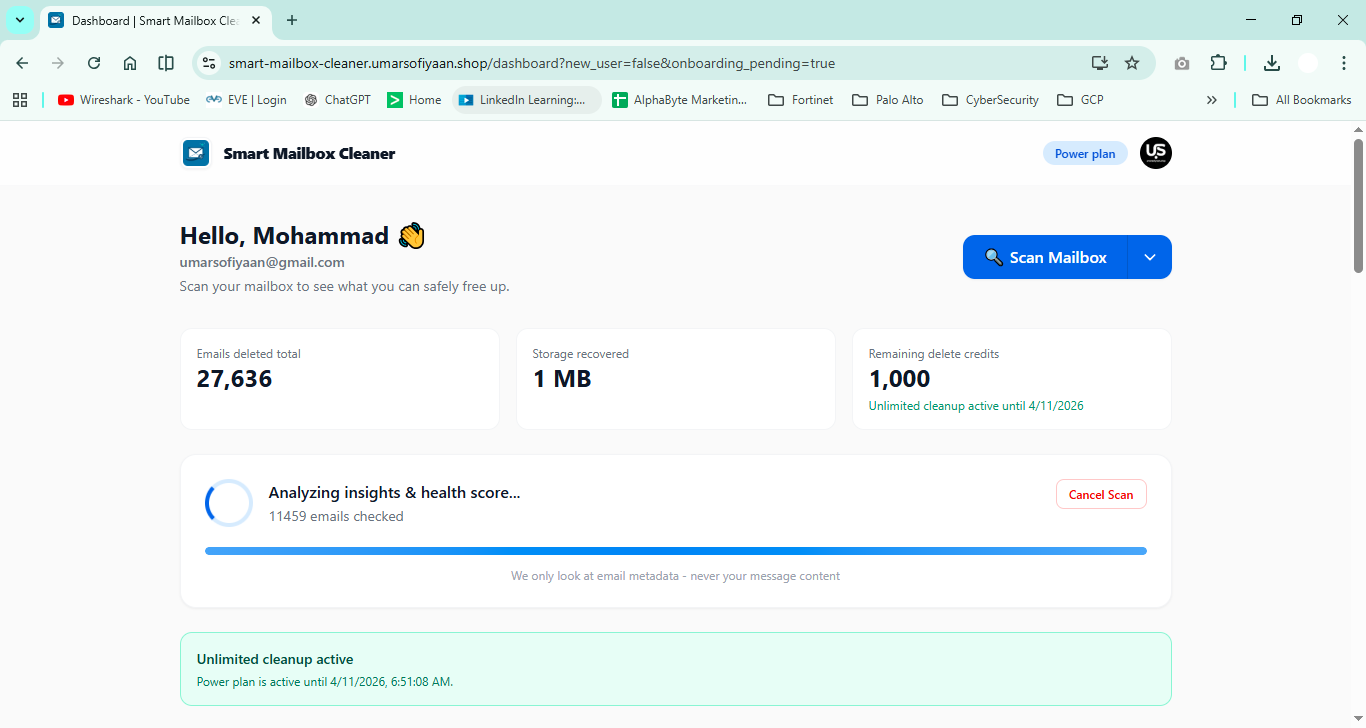
Task: Click the Smart Mailbox Cleaner title
Action: 309,153
